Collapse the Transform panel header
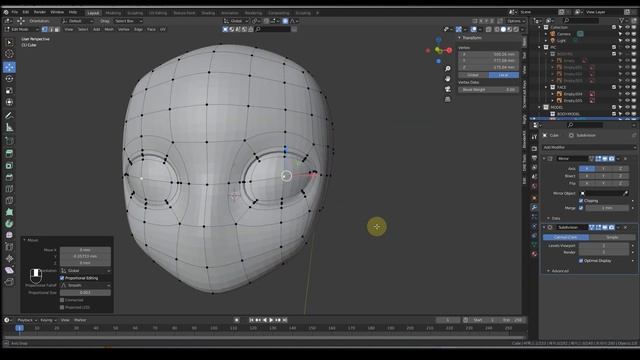This screenshot has height=360, width=640. 471,38
